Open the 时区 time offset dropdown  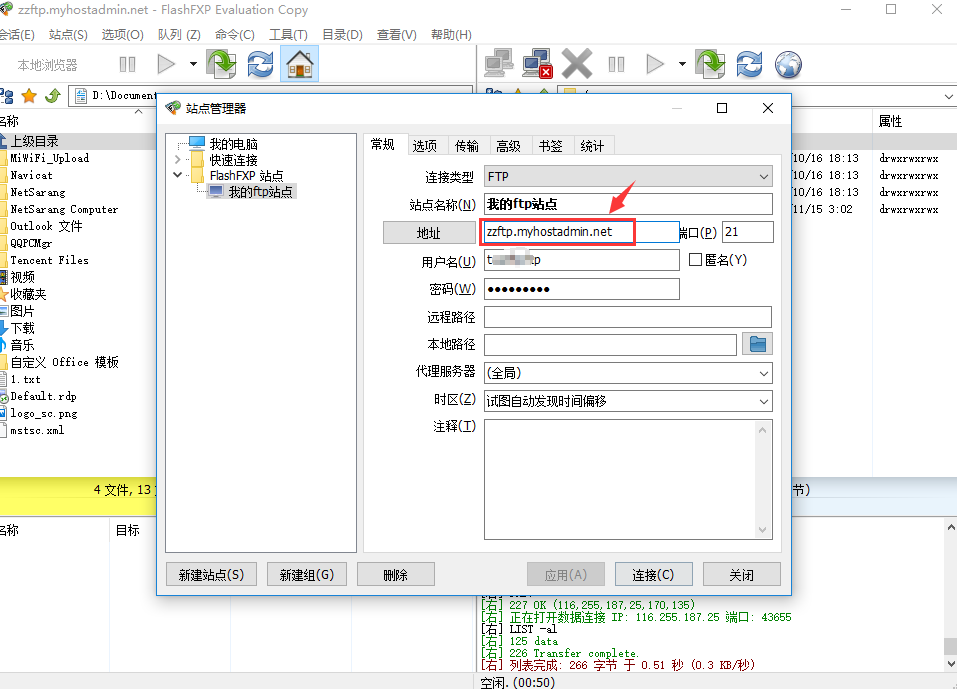(x=627, y=401)
